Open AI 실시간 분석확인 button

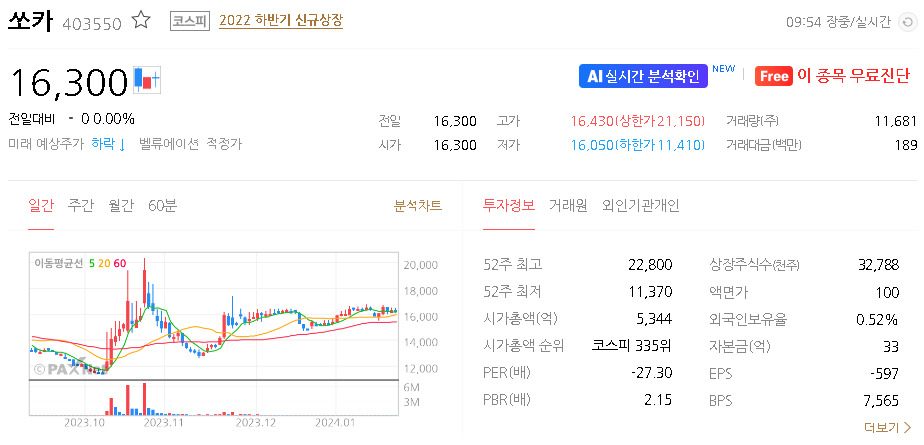(x=643, y=76)
